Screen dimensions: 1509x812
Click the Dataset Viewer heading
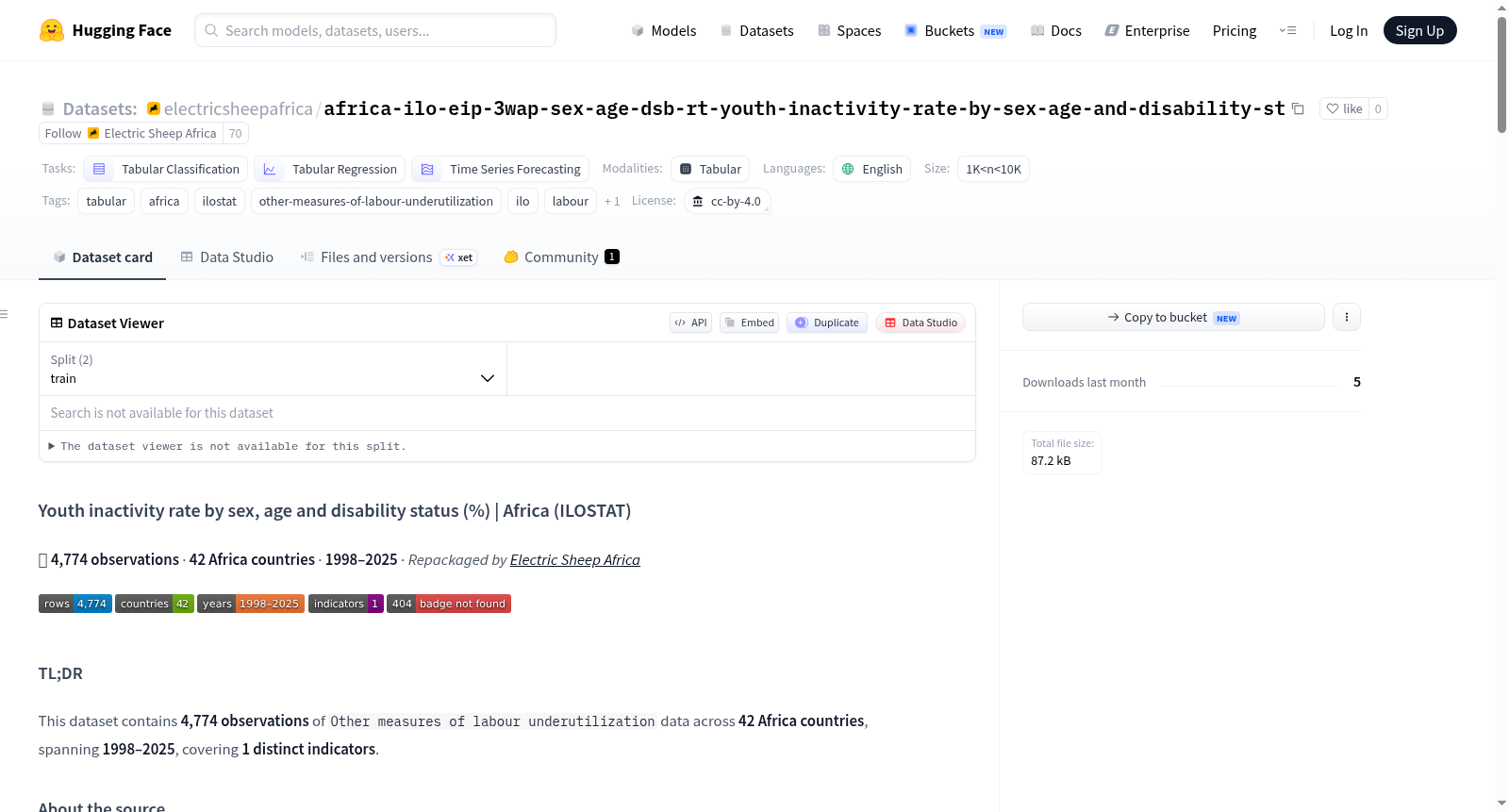point(116,323)
